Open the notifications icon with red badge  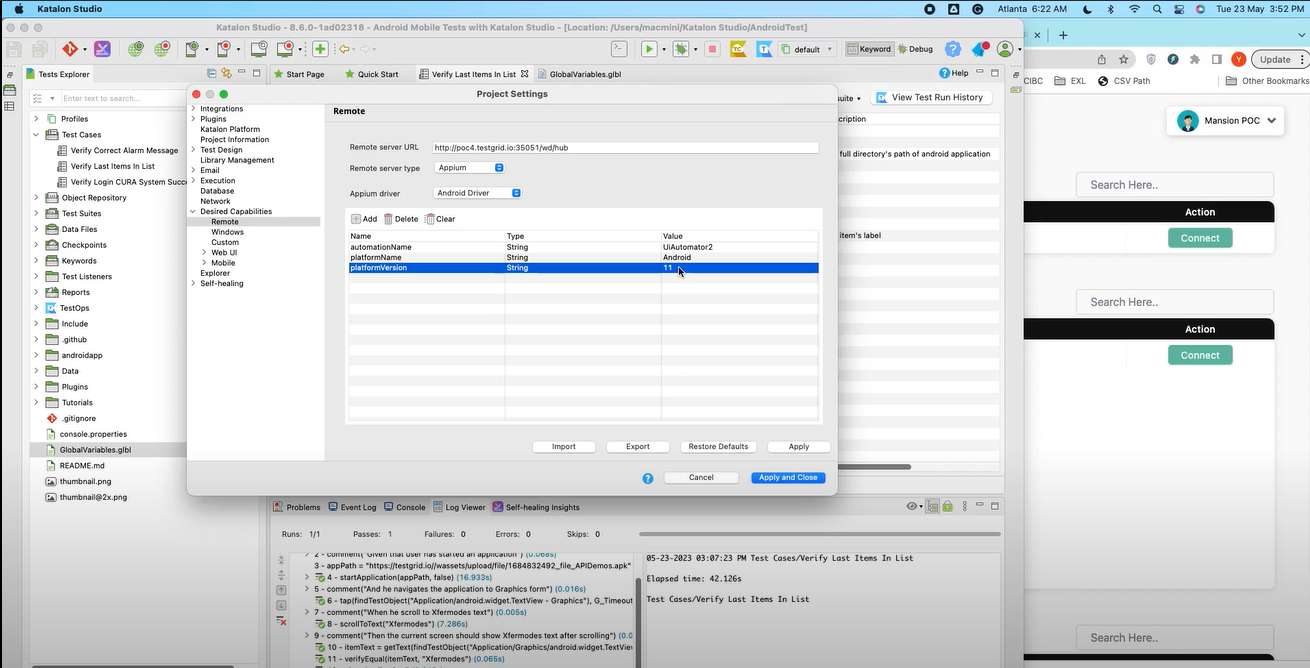click(979, 49)
